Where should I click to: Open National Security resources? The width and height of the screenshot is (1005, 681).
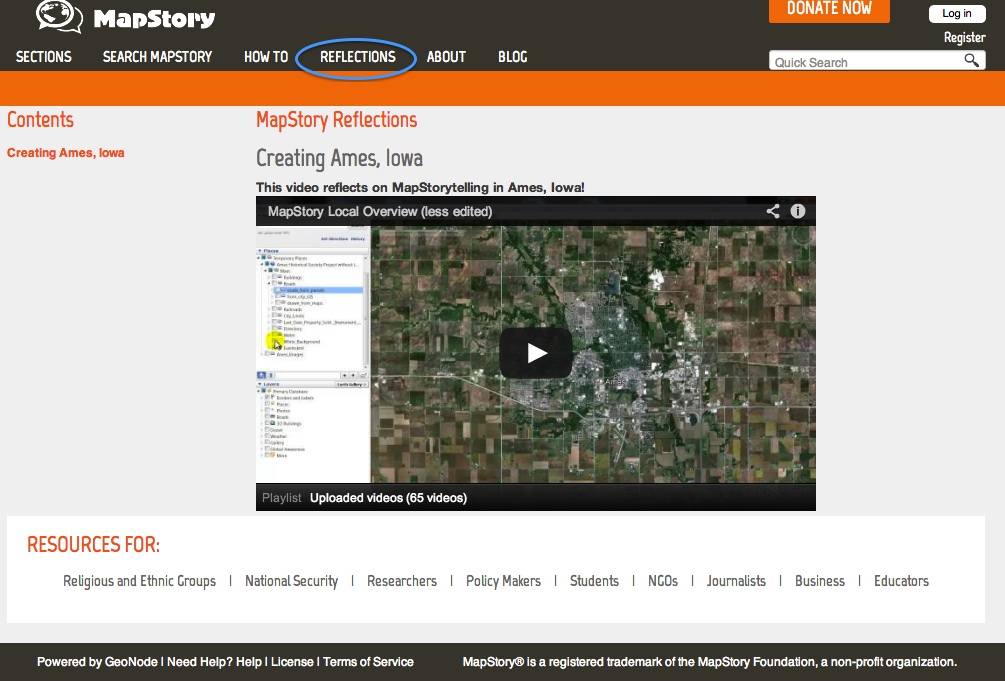point(291,581)
